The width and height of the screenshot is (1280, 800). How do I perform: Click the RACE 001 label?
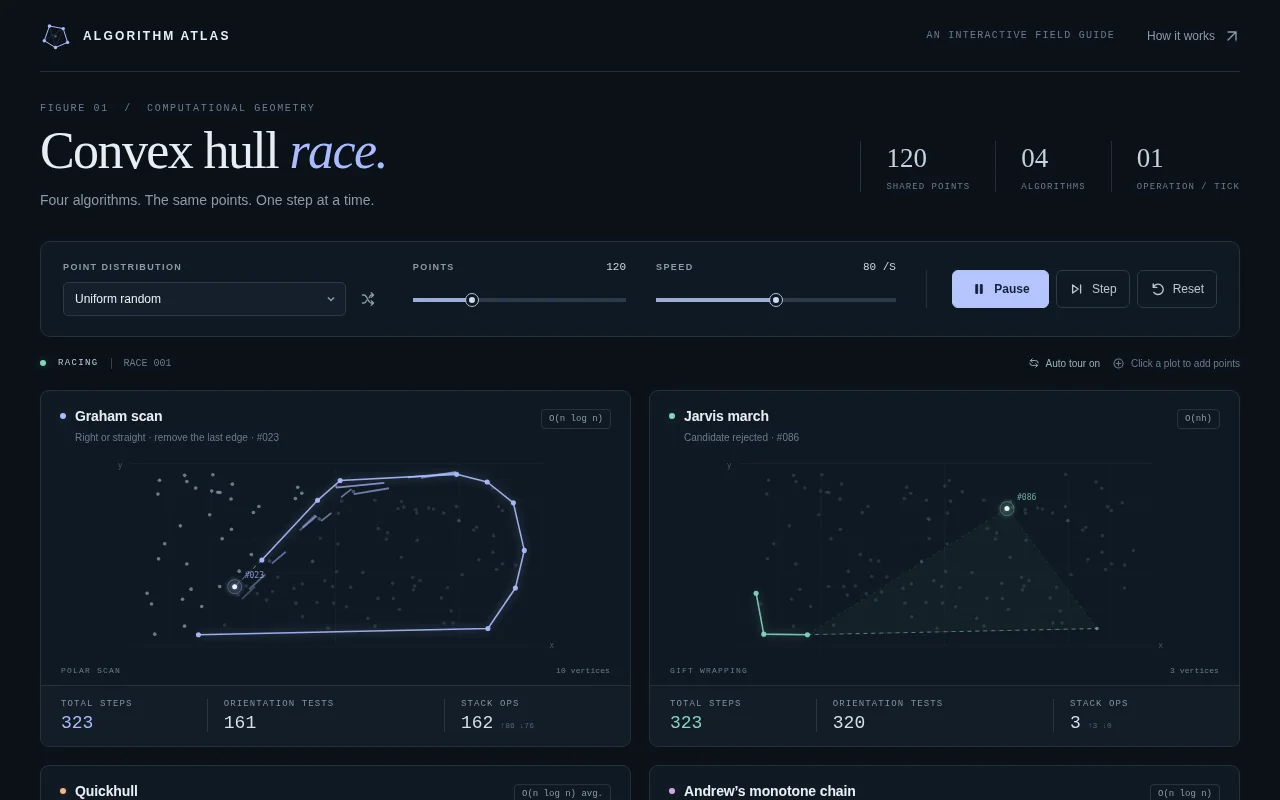coord(147,363)
